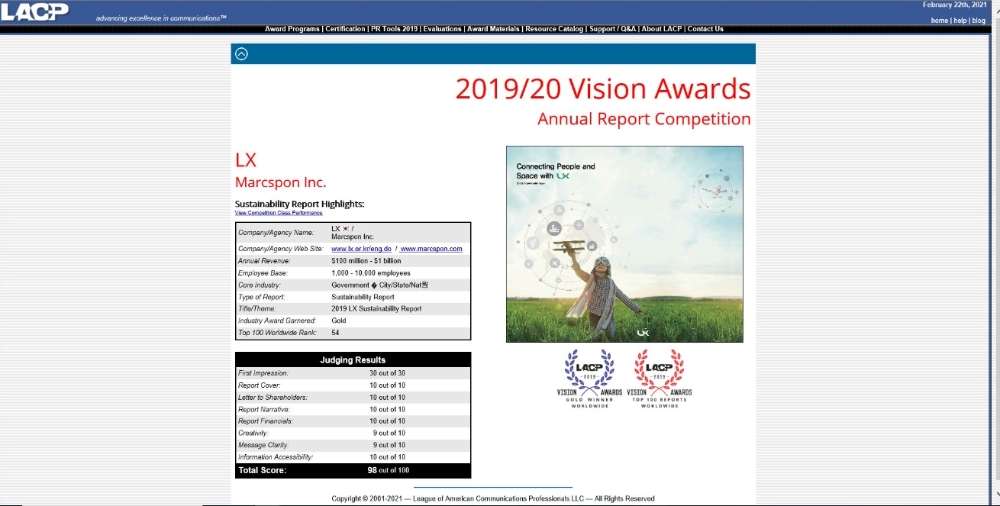Select the Marcspon Inc. heading
Viewport: 1000px width, 506px height.
281,182
